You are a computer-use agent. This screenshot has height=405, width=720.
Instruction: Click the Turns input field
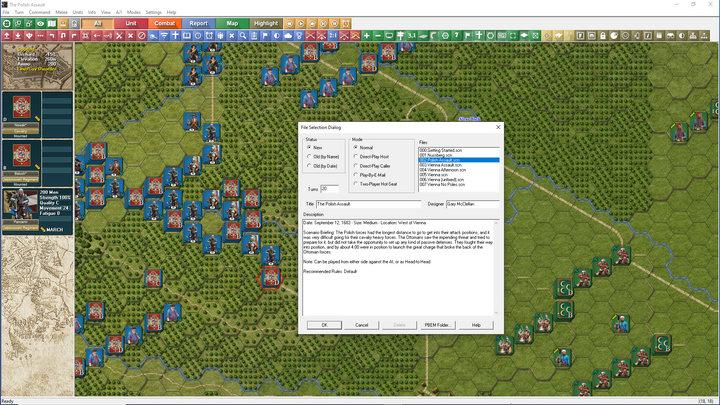click(x=329, y=189)
